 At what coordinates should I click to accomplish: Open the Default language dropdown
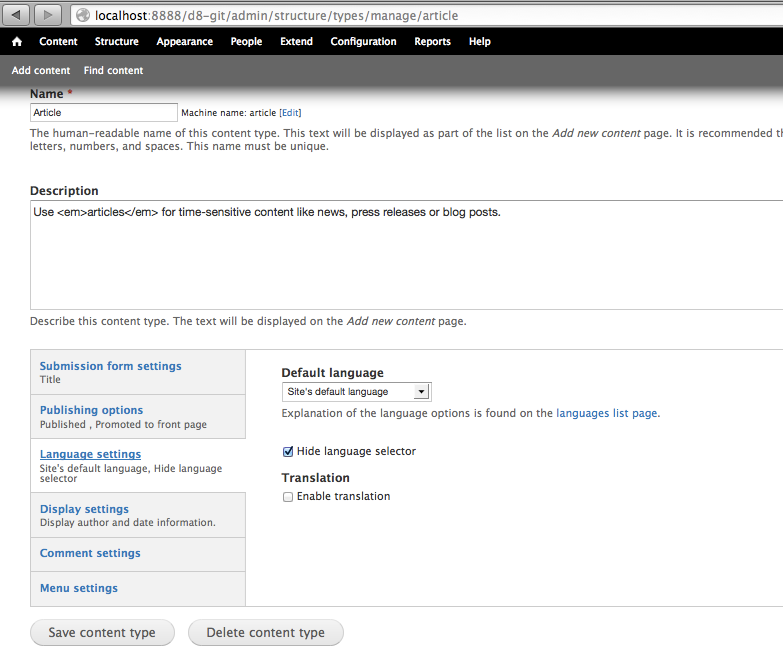click(356, 392)
